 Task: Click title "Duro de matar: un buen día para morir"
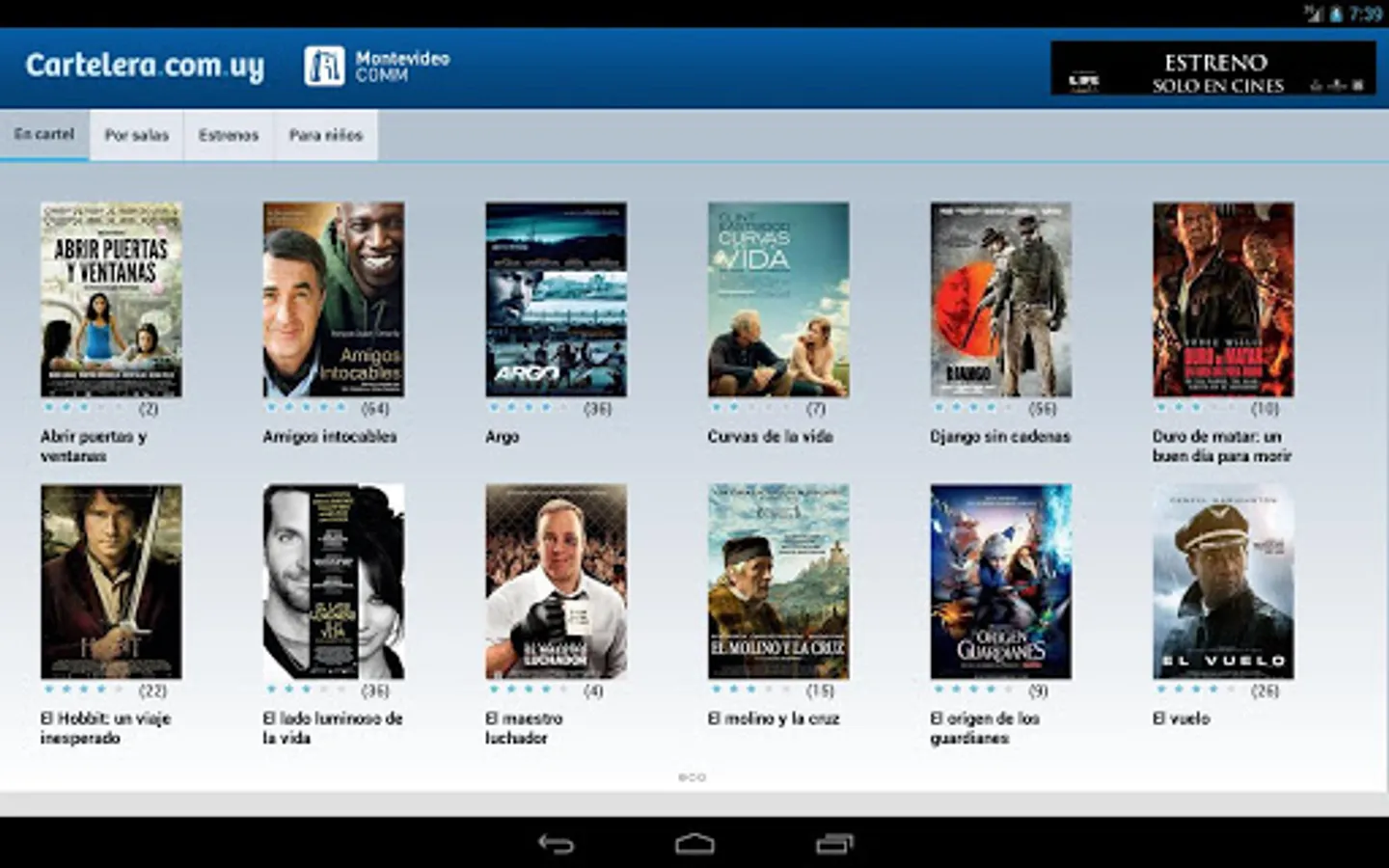1221,446
